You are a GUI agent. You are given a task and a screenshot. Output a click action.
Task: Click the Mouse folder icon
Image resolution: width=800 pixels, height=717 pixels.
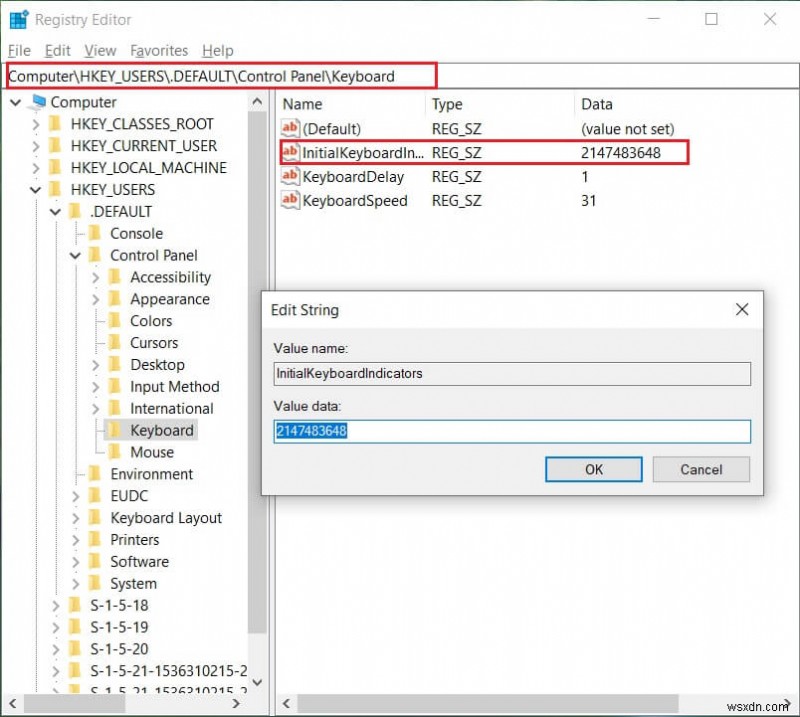coord(113,452)
